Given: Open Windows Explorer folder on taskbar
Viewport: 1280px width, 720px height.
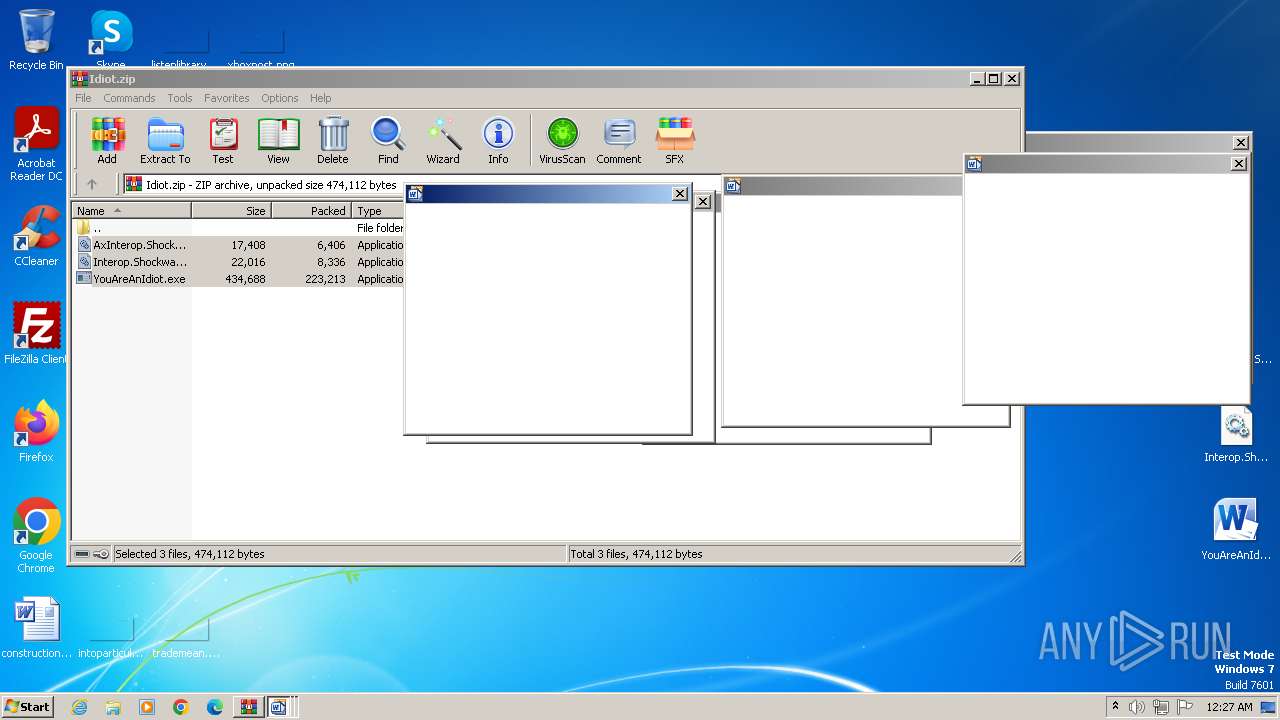Looking at the screenshot, I should 113,707.
